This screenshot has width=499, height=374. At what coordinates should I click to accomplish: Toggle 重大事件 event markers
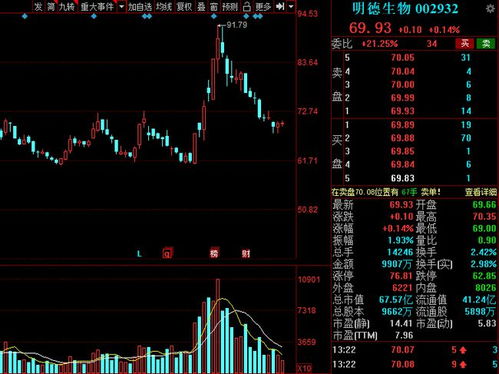pyautogui.click(x=97, y=6)
